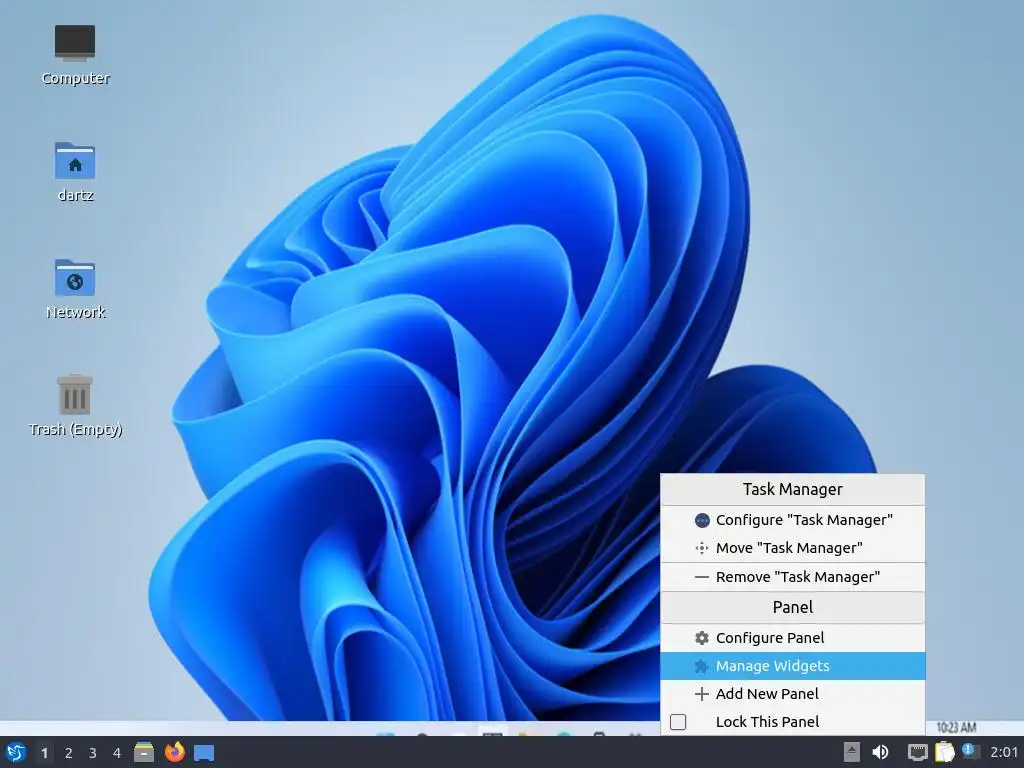Switch to virtual desktop 1

tap(44, 753)
